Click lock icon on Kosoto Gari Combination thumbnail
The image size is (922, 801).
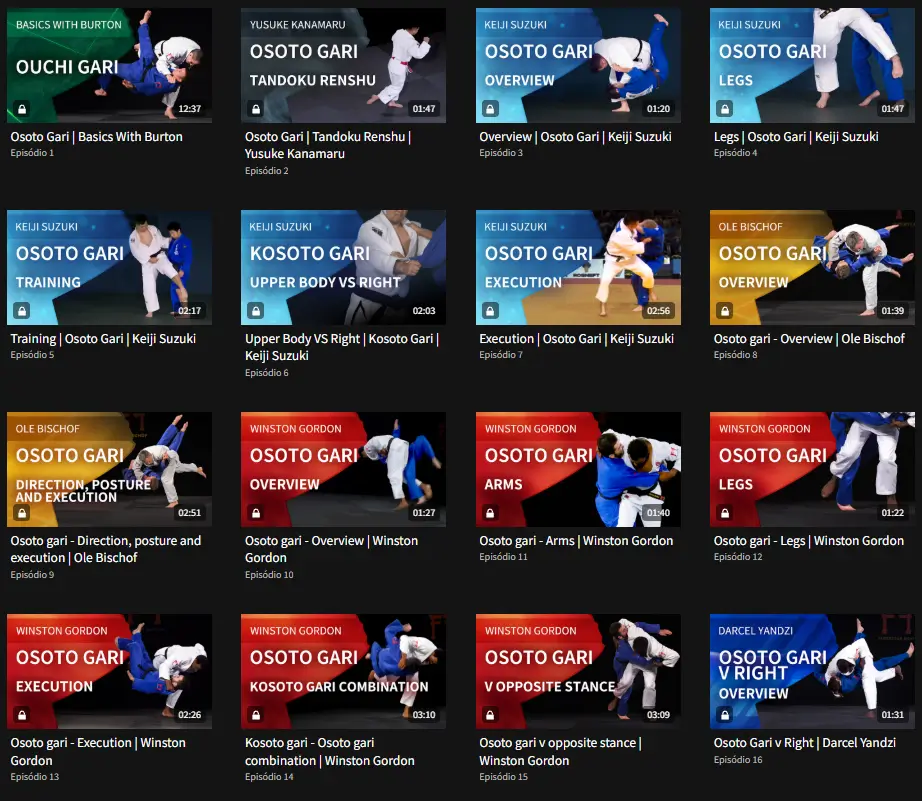(x=256, y=715)
